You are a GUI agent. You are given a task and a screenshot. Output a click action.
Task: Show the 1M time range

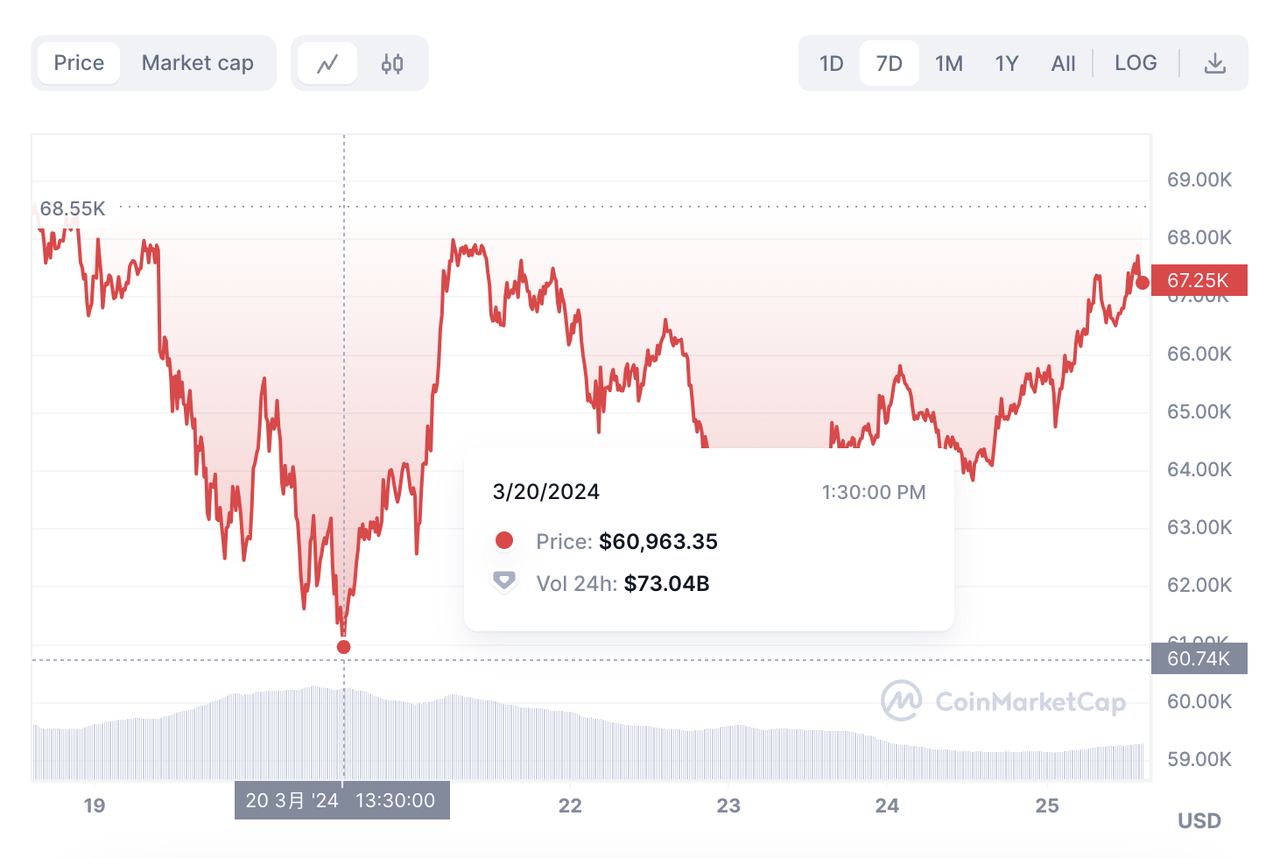click(x=948, y=64)
